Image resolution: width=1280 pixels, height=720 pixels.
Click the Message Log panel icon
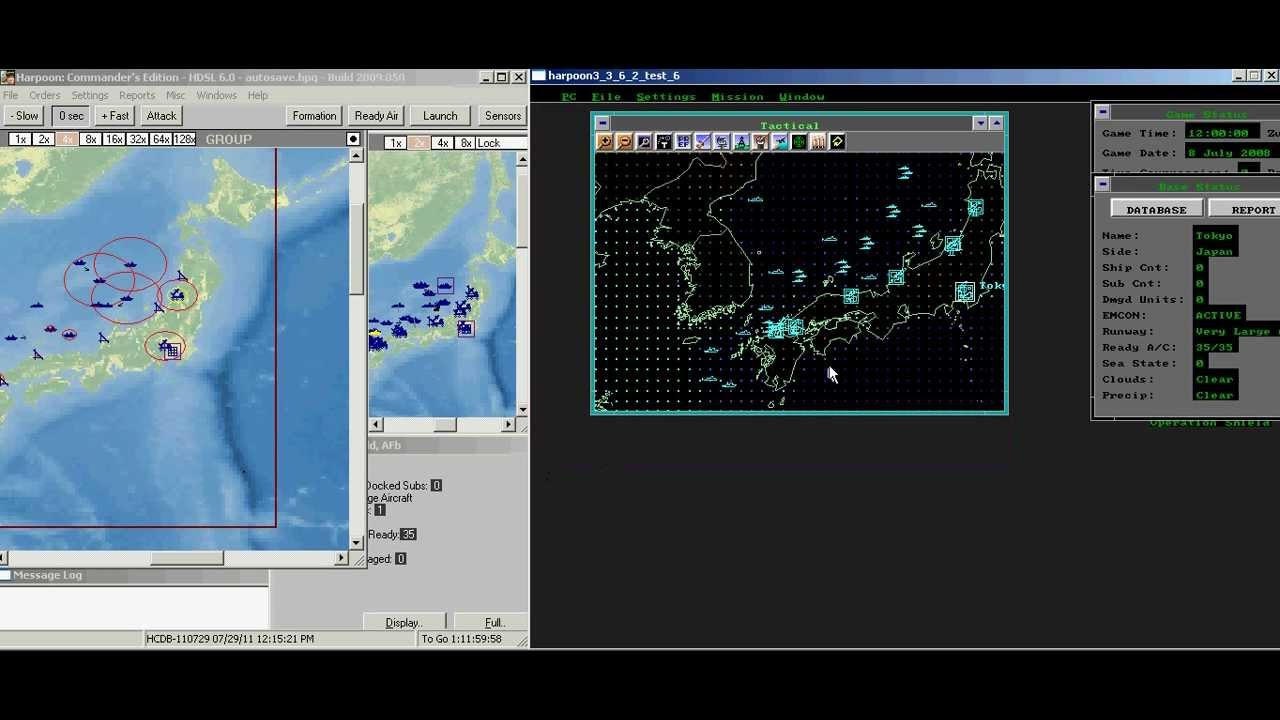5,575
